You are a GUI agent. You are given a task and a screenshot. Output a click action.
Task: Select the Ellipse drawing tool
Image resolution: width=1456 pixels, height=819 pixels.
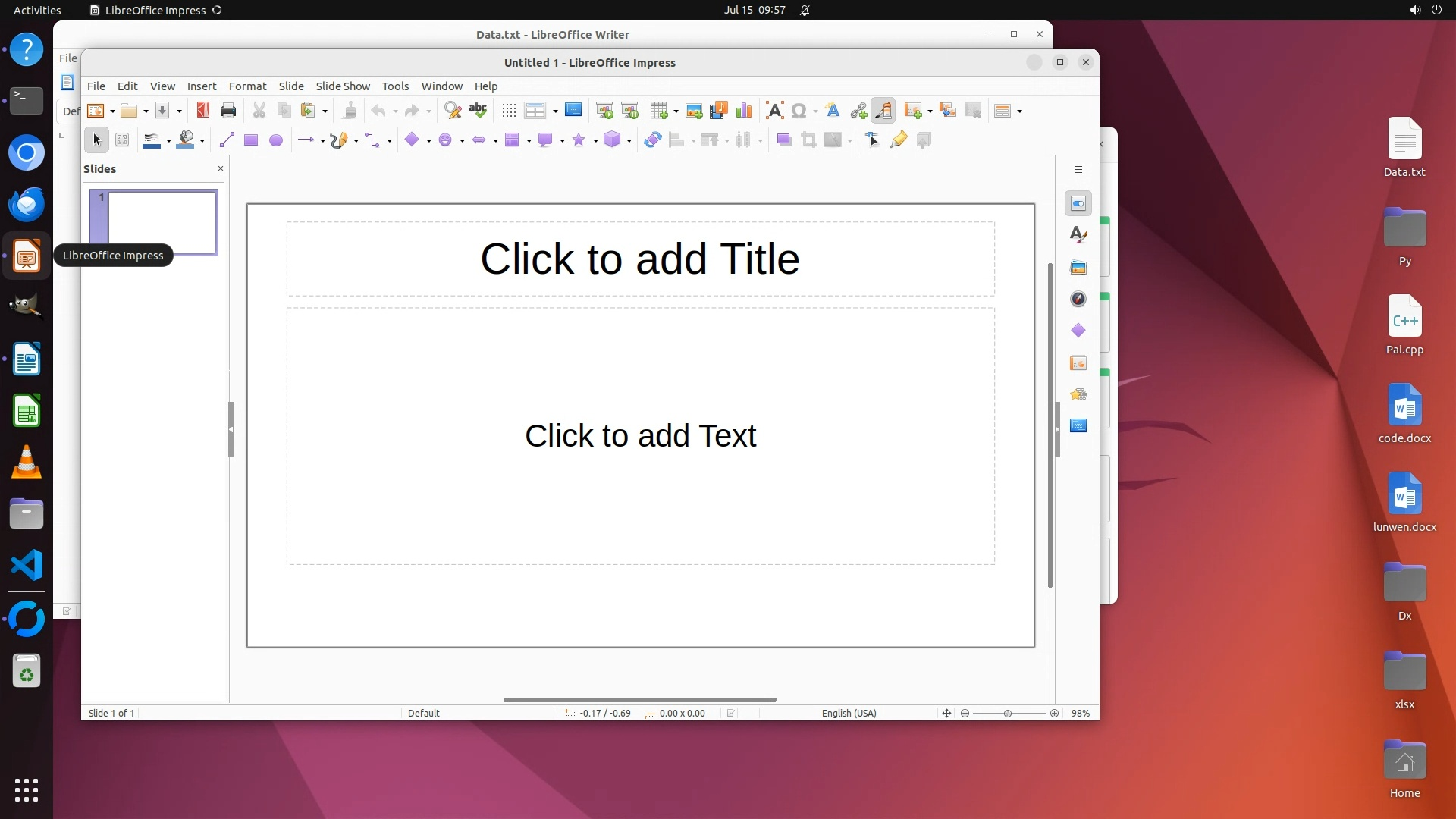click(276, 140)
